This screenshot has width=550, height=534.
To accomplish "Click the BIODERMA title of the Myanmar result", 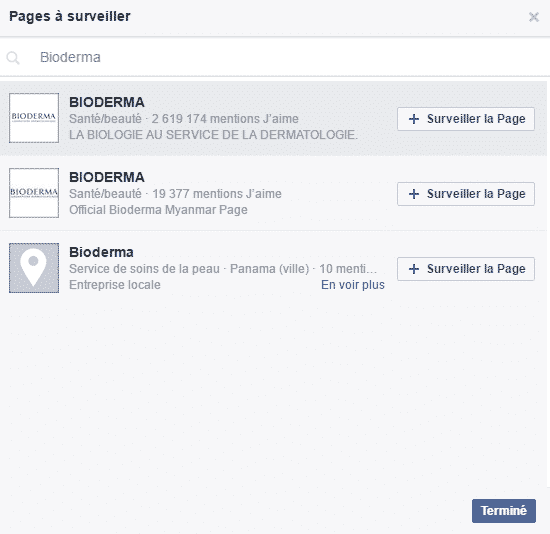I will (x=107, y=177).
